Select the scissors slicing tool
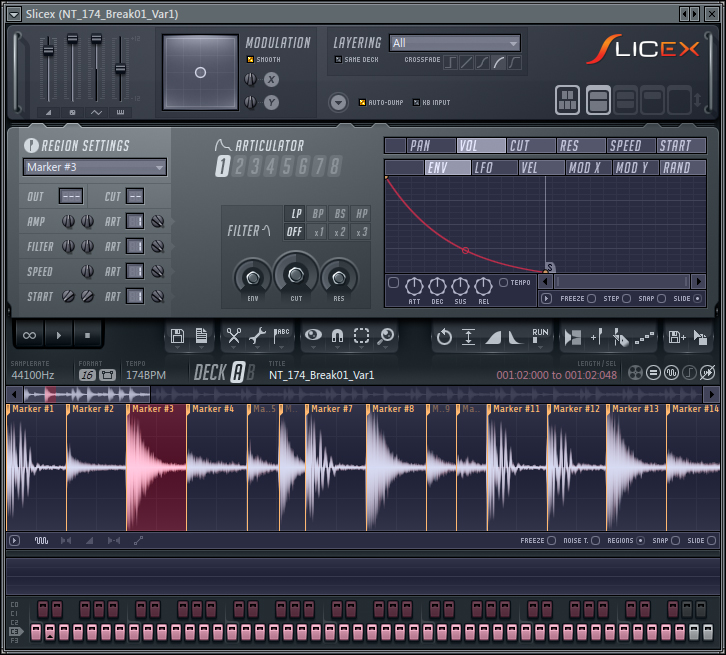This screenshot has width=726, height=655. [x=234, y=336]
